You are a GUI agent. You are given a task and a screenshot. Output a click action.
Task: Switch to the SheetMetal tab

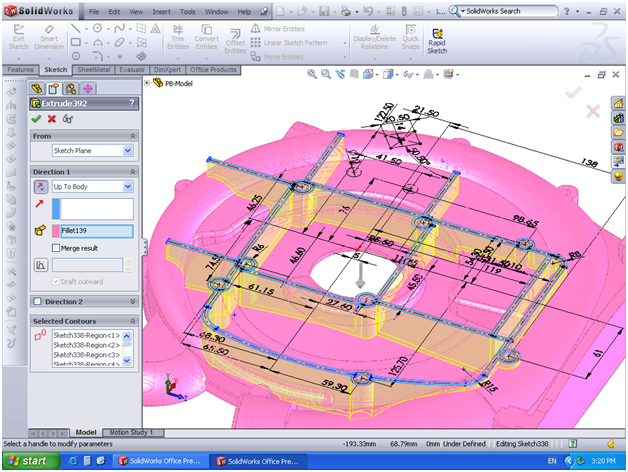94,70
